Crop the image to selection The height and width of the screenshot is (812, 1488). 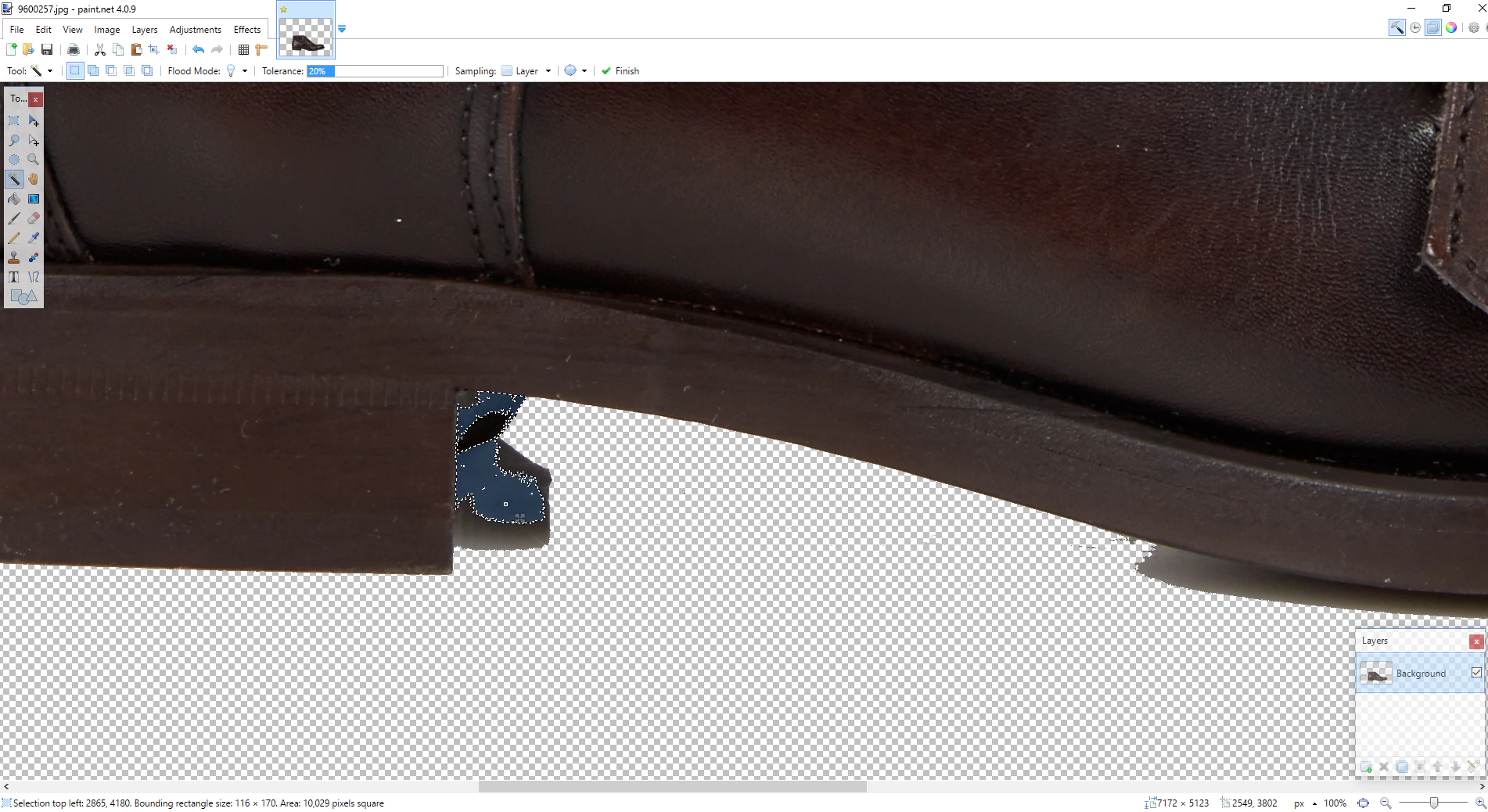pyautogui.click(x=154, y=49)
